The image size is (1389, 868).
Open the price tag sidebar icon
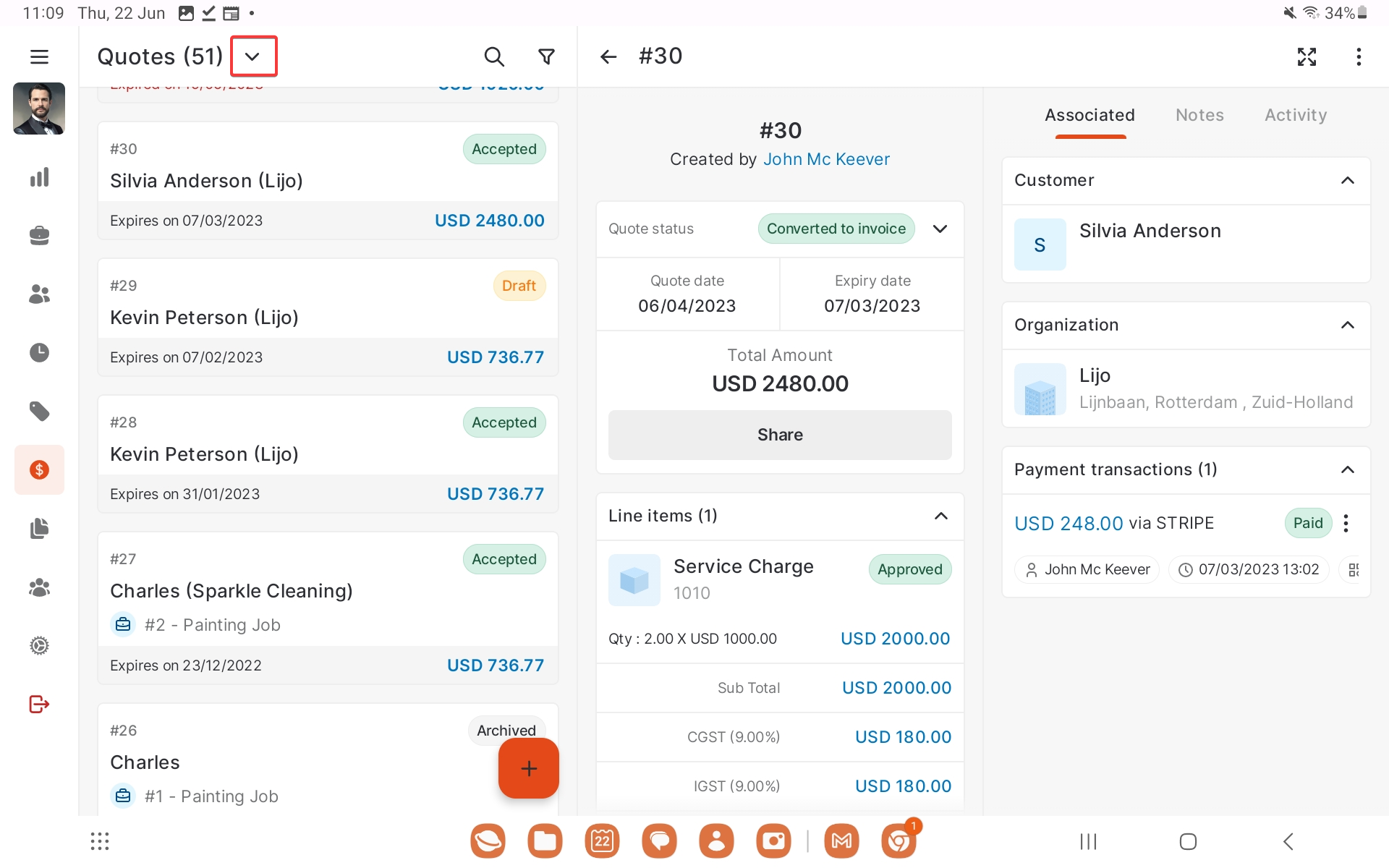(39, 411)
